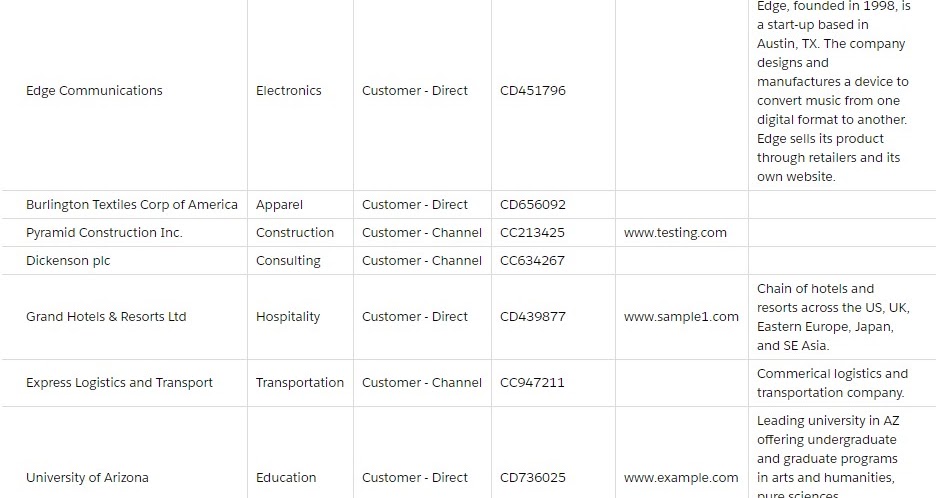Visit the www.example.com website link

pyautogui.click(x=681, y=477)
